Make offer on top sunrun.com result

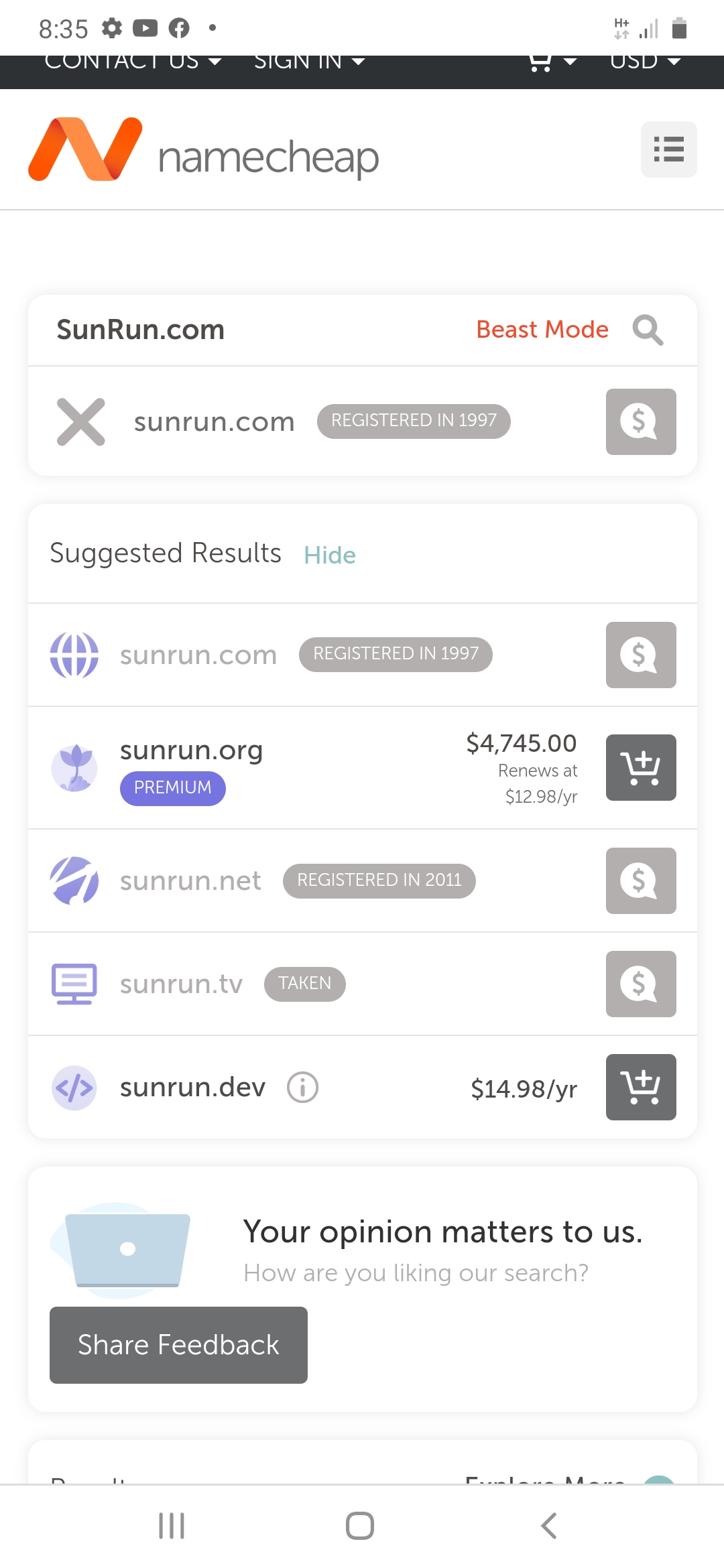[x=640, y=421]
